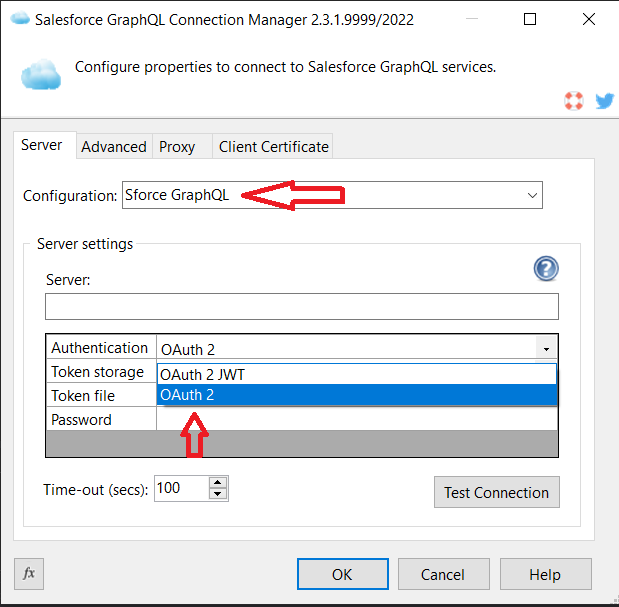This screenshot has height=607, width=619.
Task: Select the Client Certificate tab
Action: coord(273,146)
